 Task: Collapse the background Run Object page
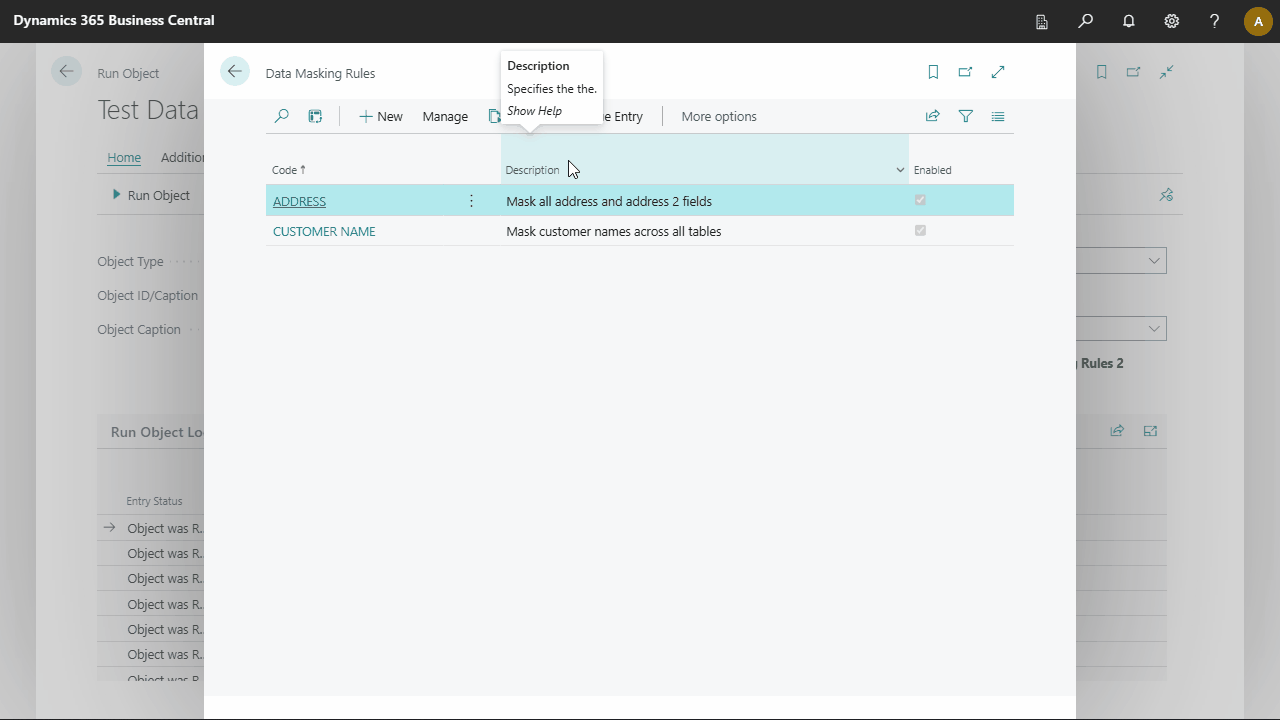[1166, 72]
